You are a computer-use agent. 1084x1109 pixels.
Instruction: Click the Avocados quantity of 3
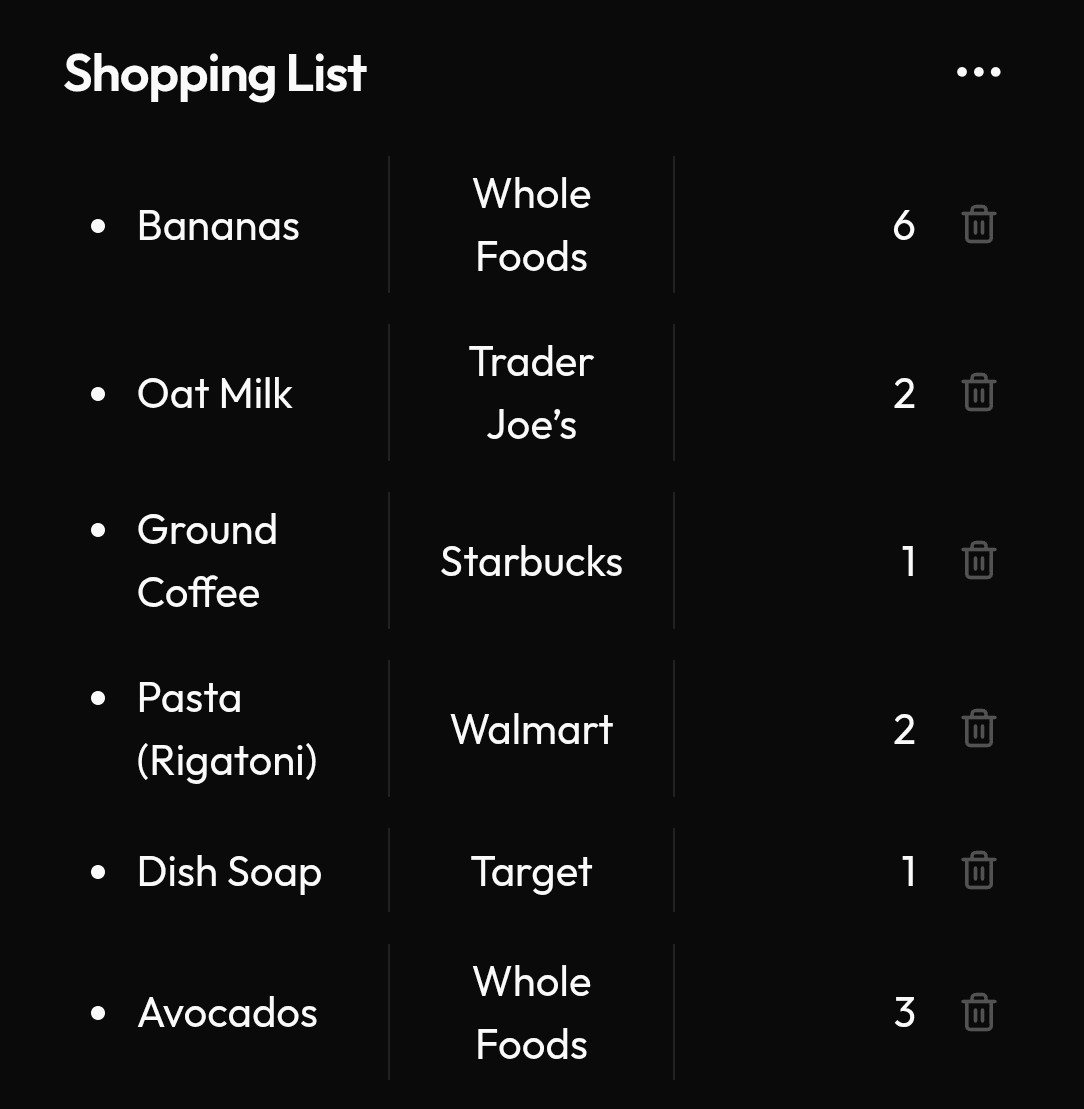pos(905,1013)
